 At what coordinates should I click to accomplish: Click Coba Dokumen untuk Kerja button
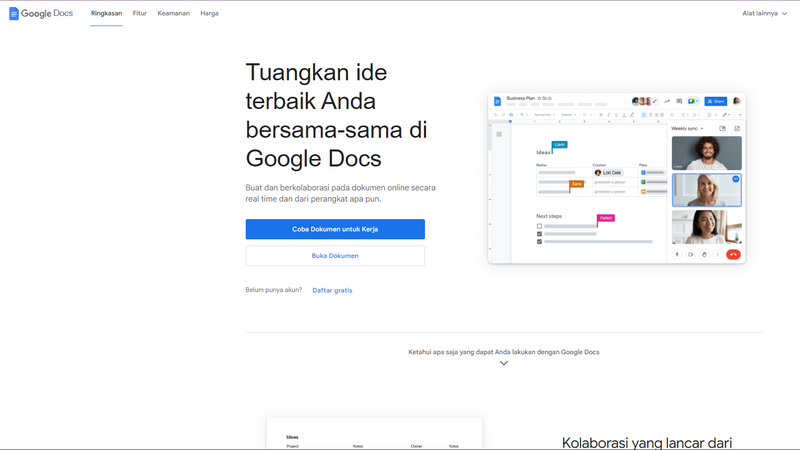pos(335,229)
